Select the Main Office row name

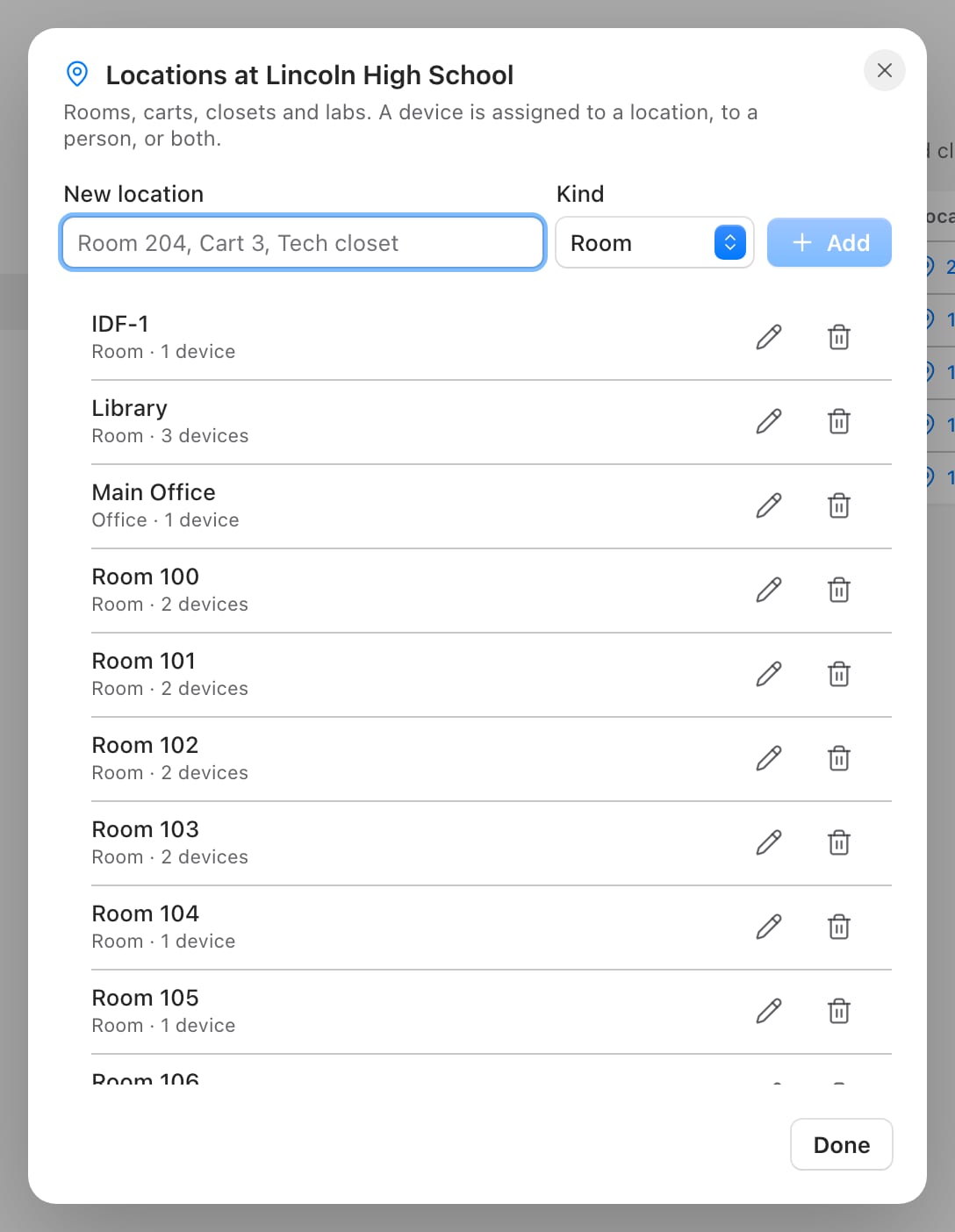click(x=154, y=492)
